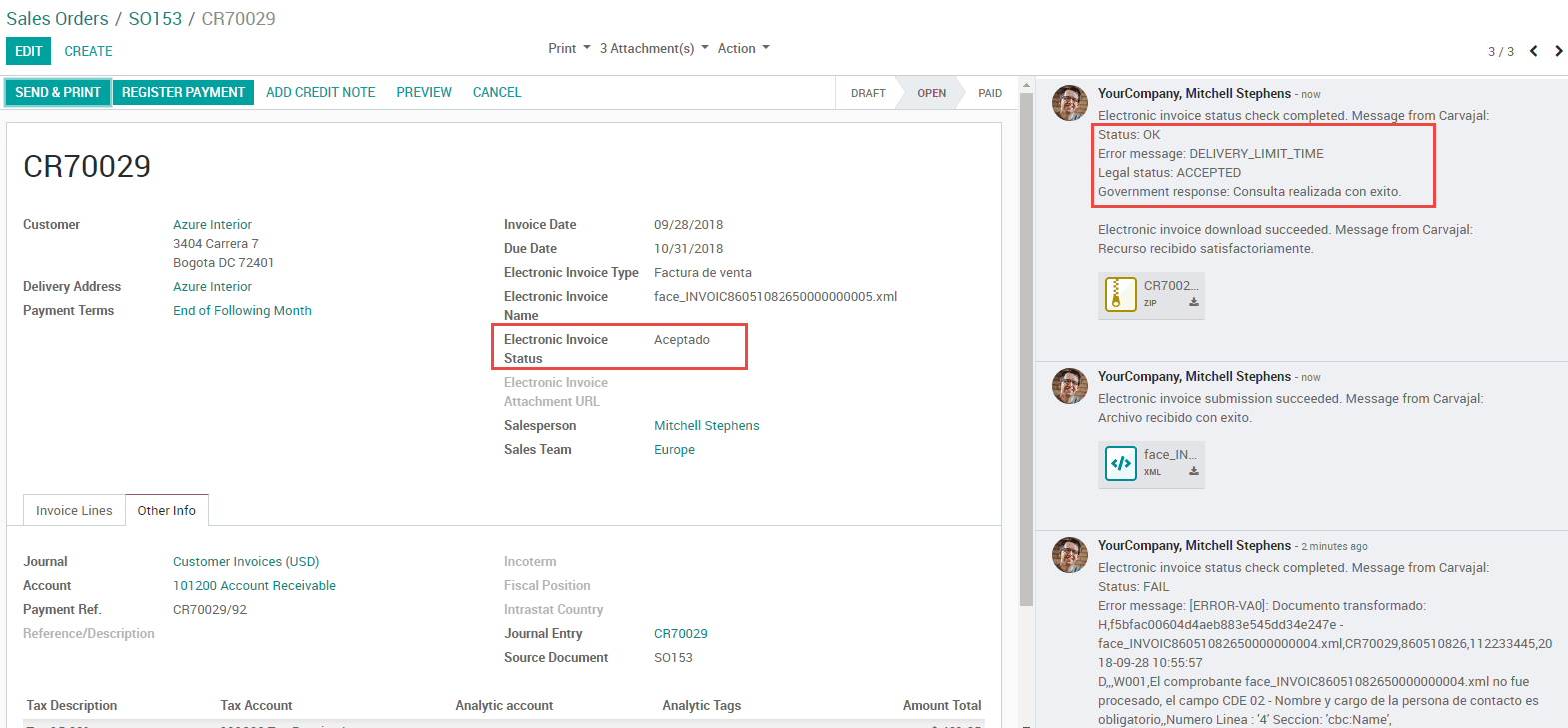
Task: Select the DELIVERY_LIMIT_TIME error message line
Action: coord(1211,154)
